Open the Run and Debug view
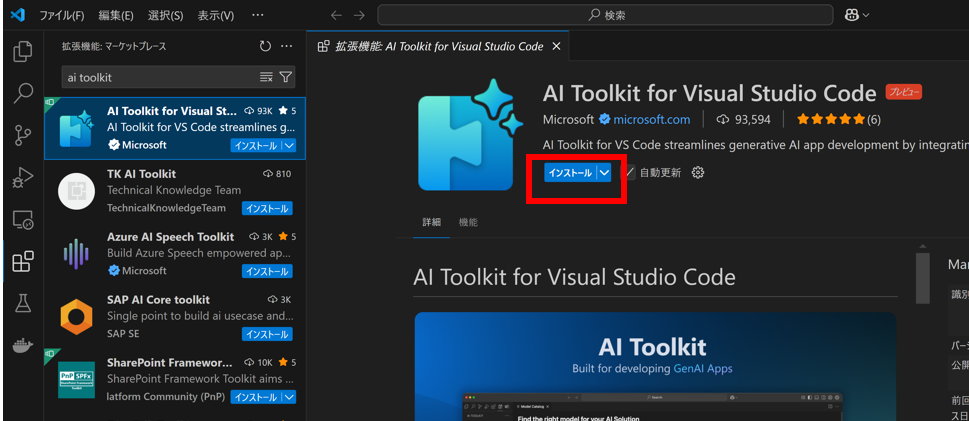The image size is (969, 421). [23, 177]
